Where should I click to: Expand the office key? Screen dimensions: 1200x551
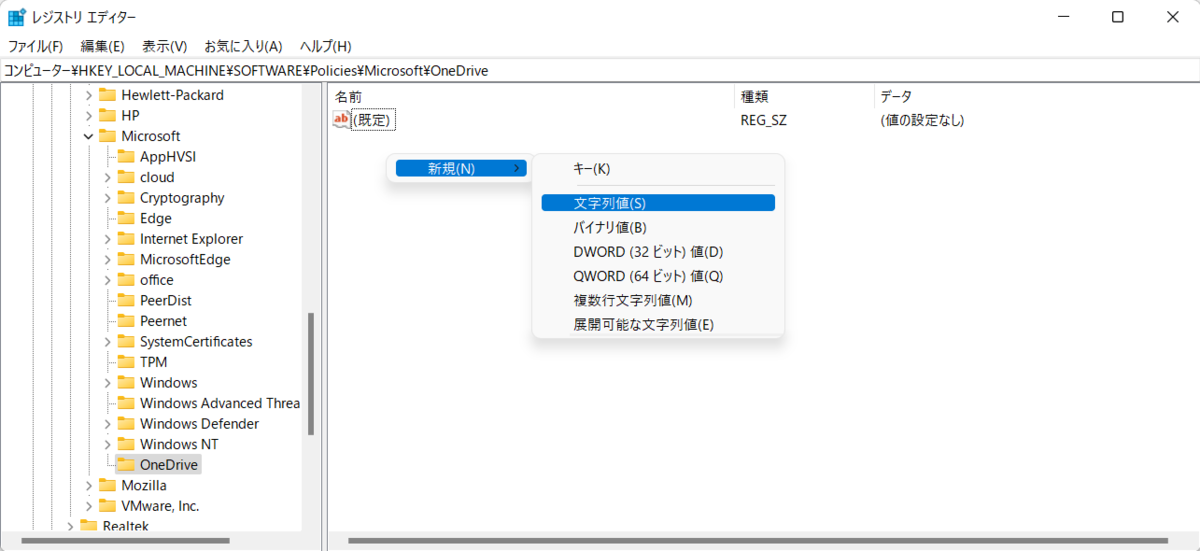tap(107, 280)
